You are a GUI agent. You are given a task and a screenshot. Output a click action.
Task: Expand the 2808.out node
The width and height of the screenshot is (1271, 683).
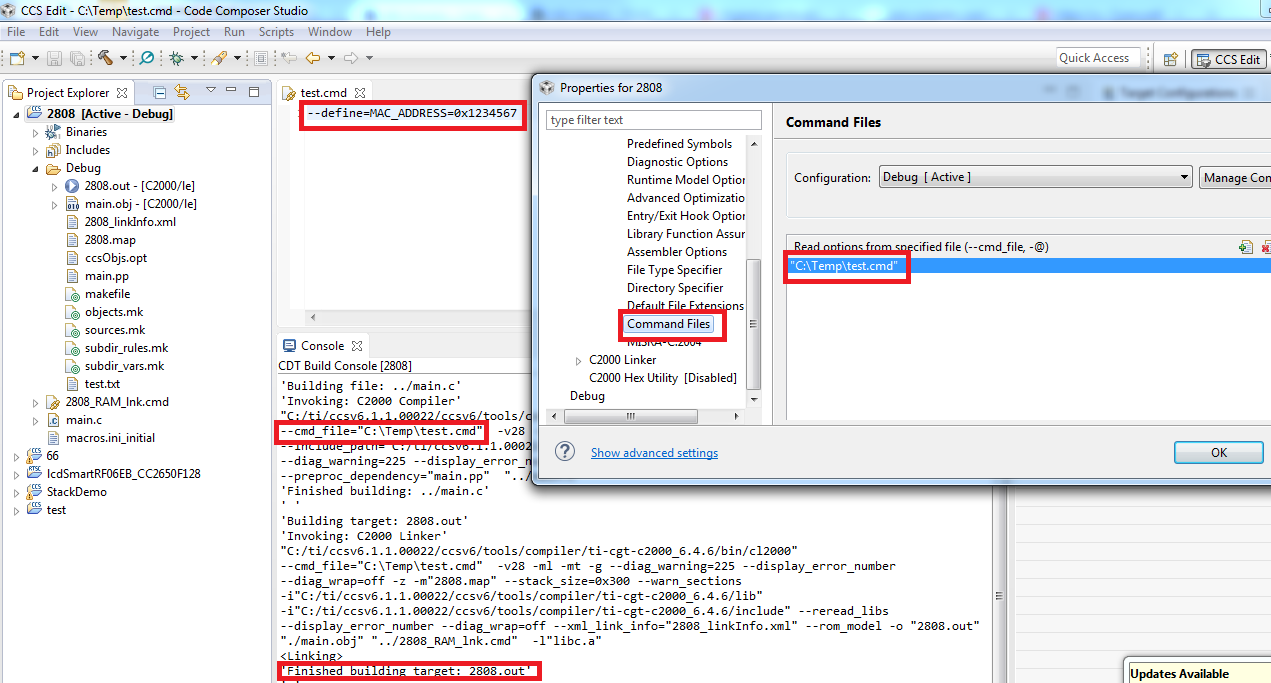tap(55, 186)
